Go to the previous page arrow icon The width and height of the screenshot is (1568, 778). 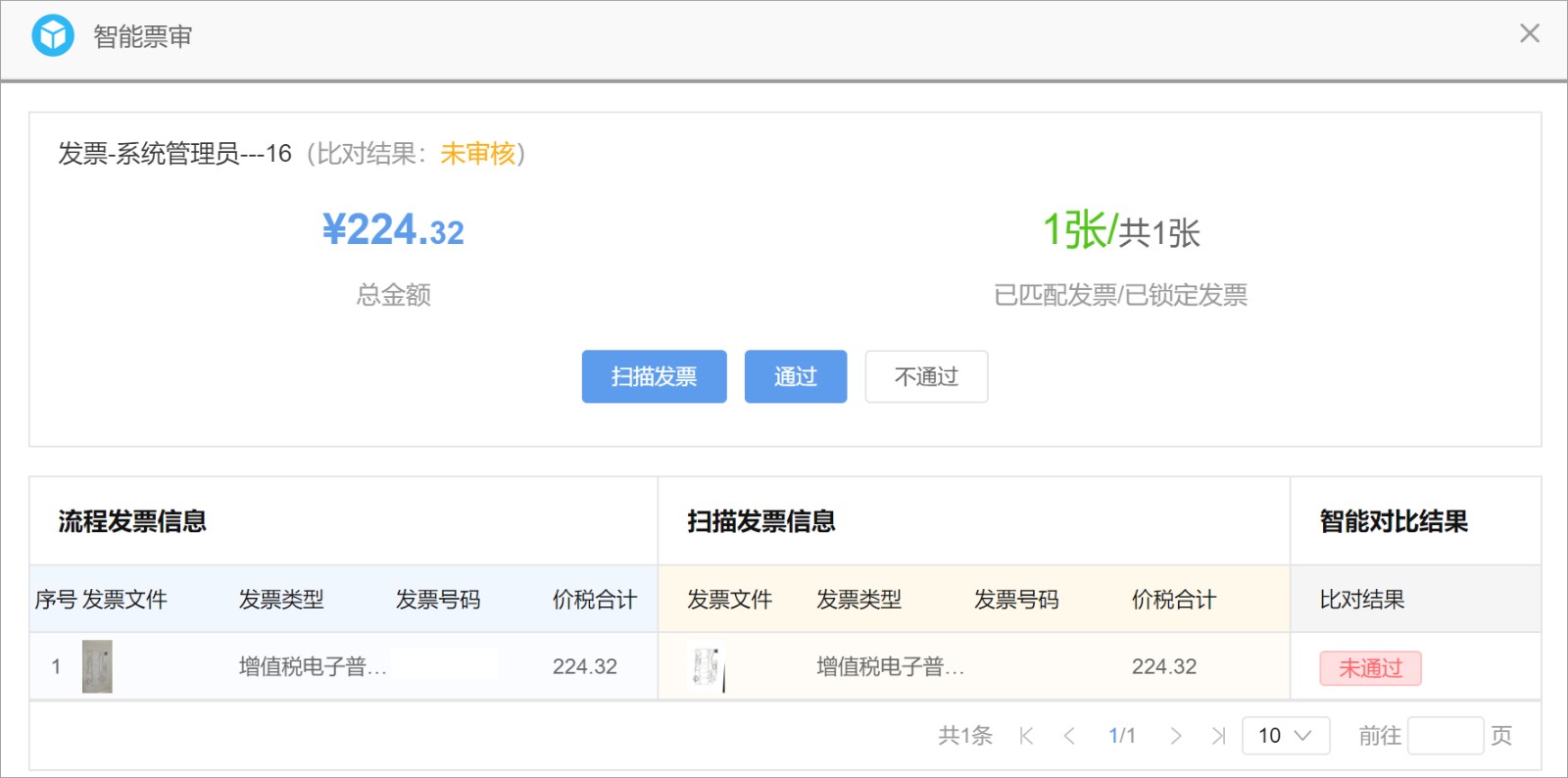click(x=1069, y=736)
